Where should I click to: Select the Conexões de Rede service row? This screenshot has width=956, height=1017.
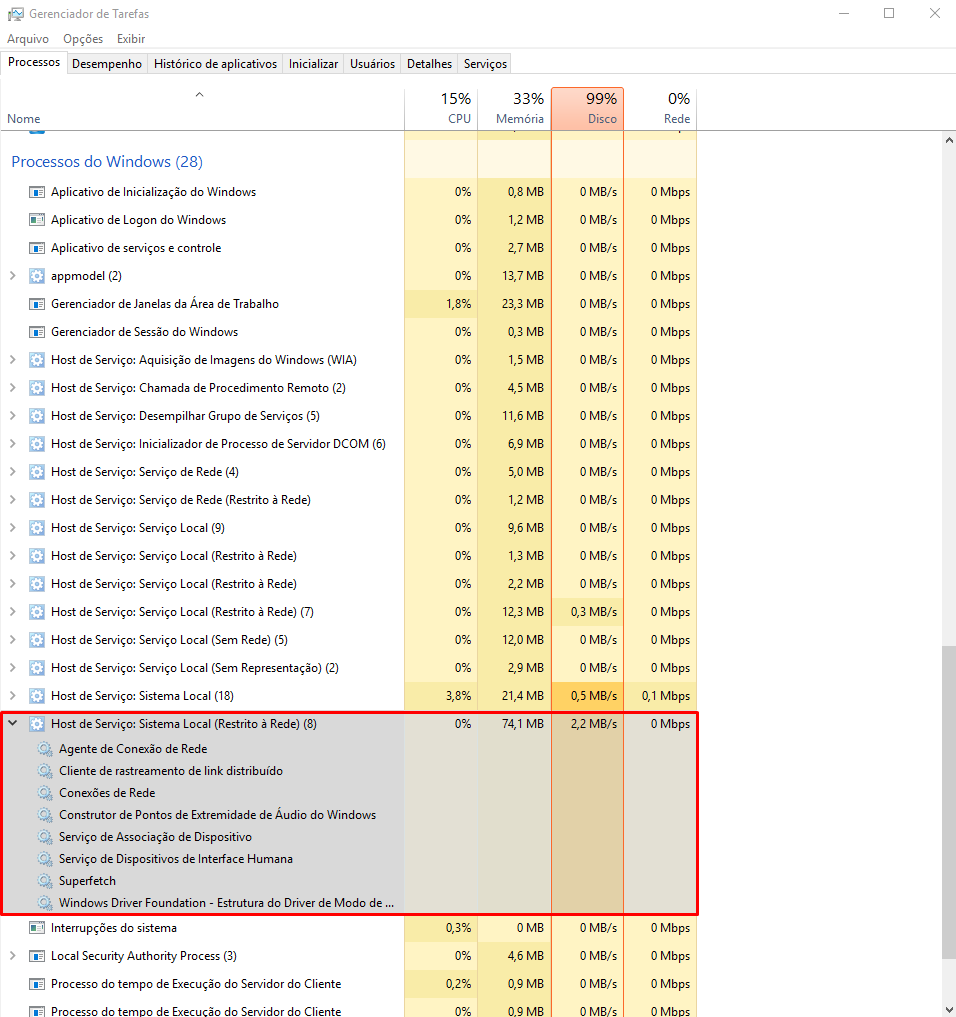pos(349,793)
